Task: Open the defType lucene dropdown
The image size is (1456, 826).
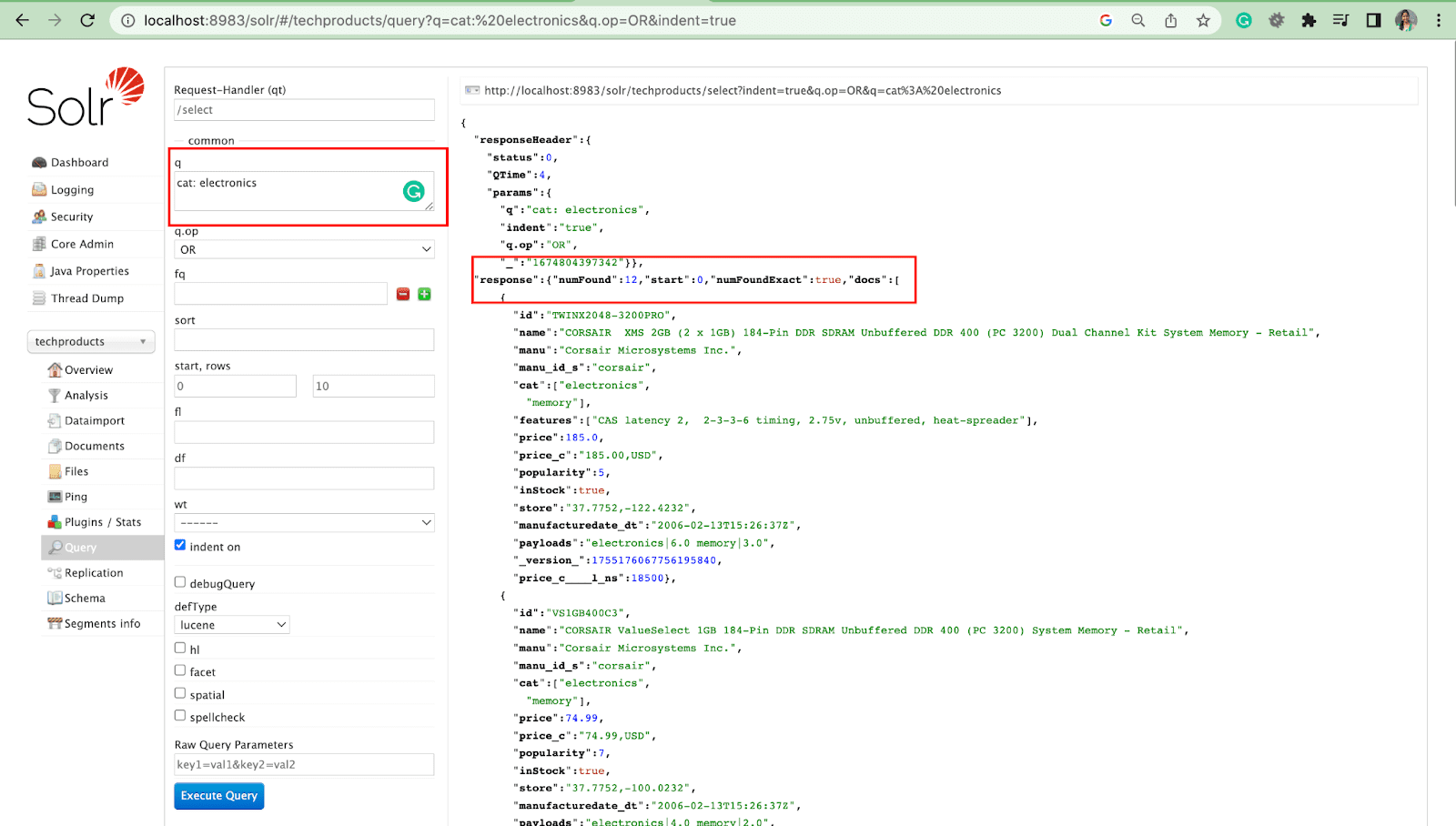Action: (x=232, y=625)
